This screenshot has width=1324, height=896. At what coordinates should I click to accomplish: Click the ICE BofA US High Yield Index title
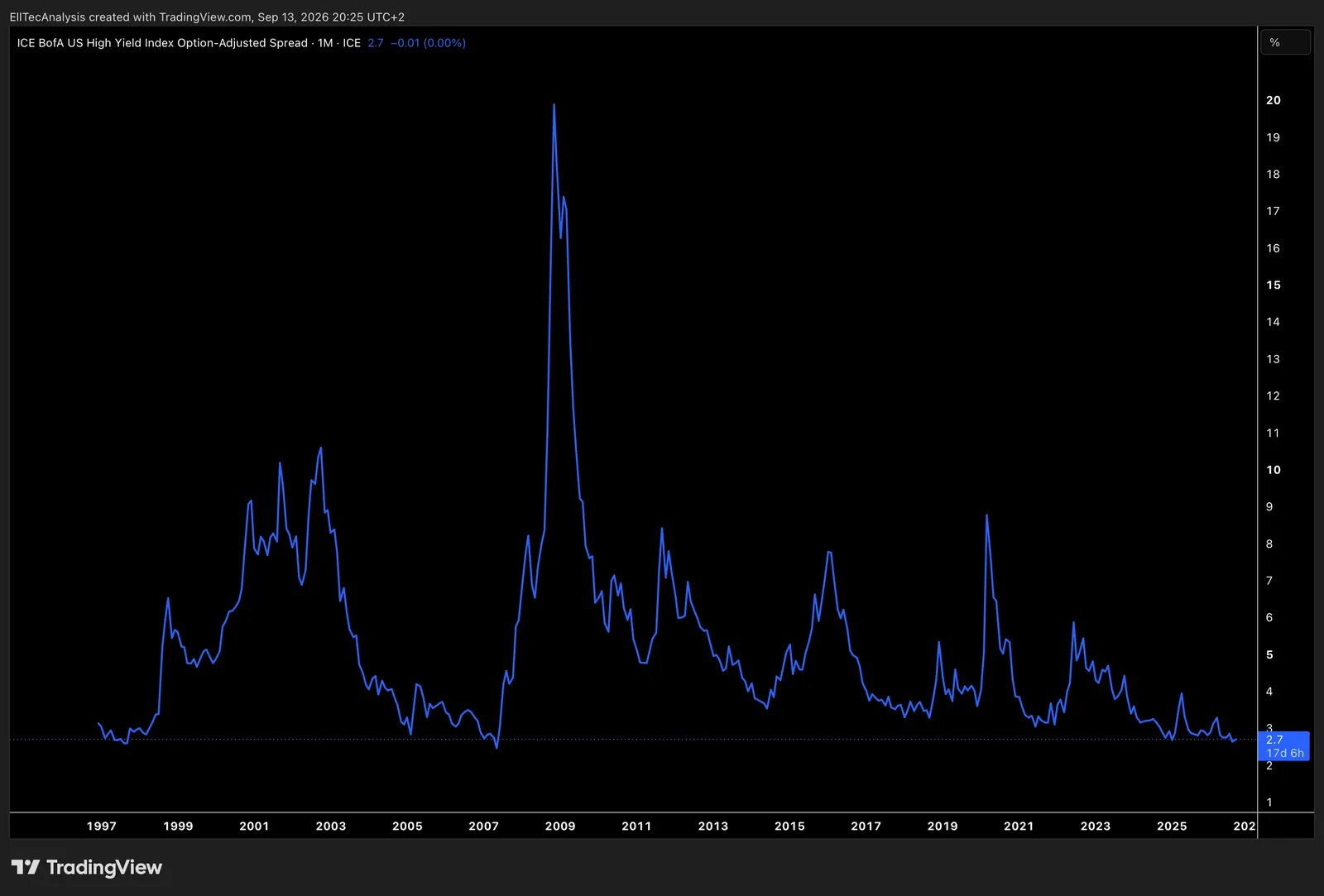click(162, 43)
